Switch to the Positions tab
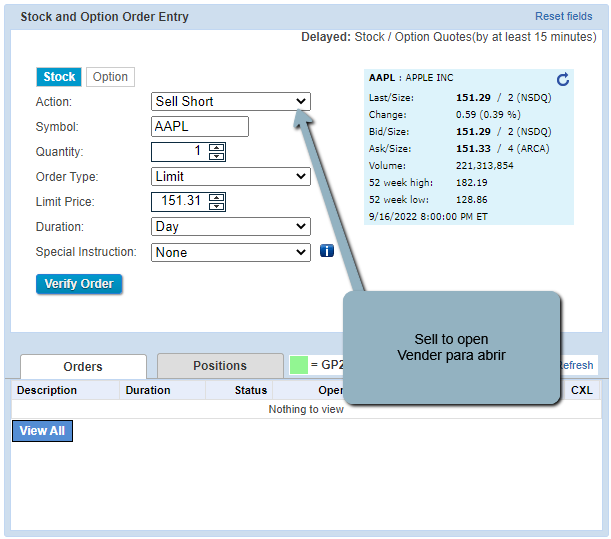611x539 pixels. (220, 366)
